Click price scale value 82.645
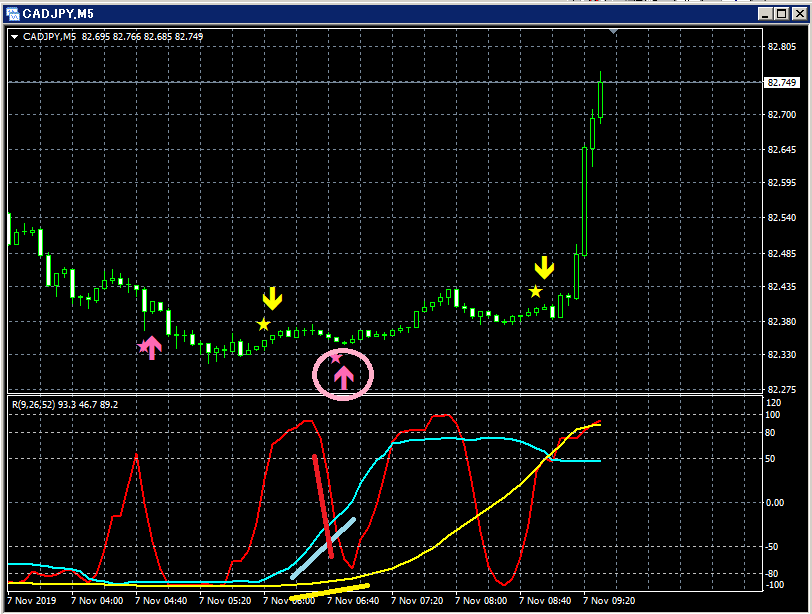The height and width of the screenshot is (614, 812). coord(782,150)
